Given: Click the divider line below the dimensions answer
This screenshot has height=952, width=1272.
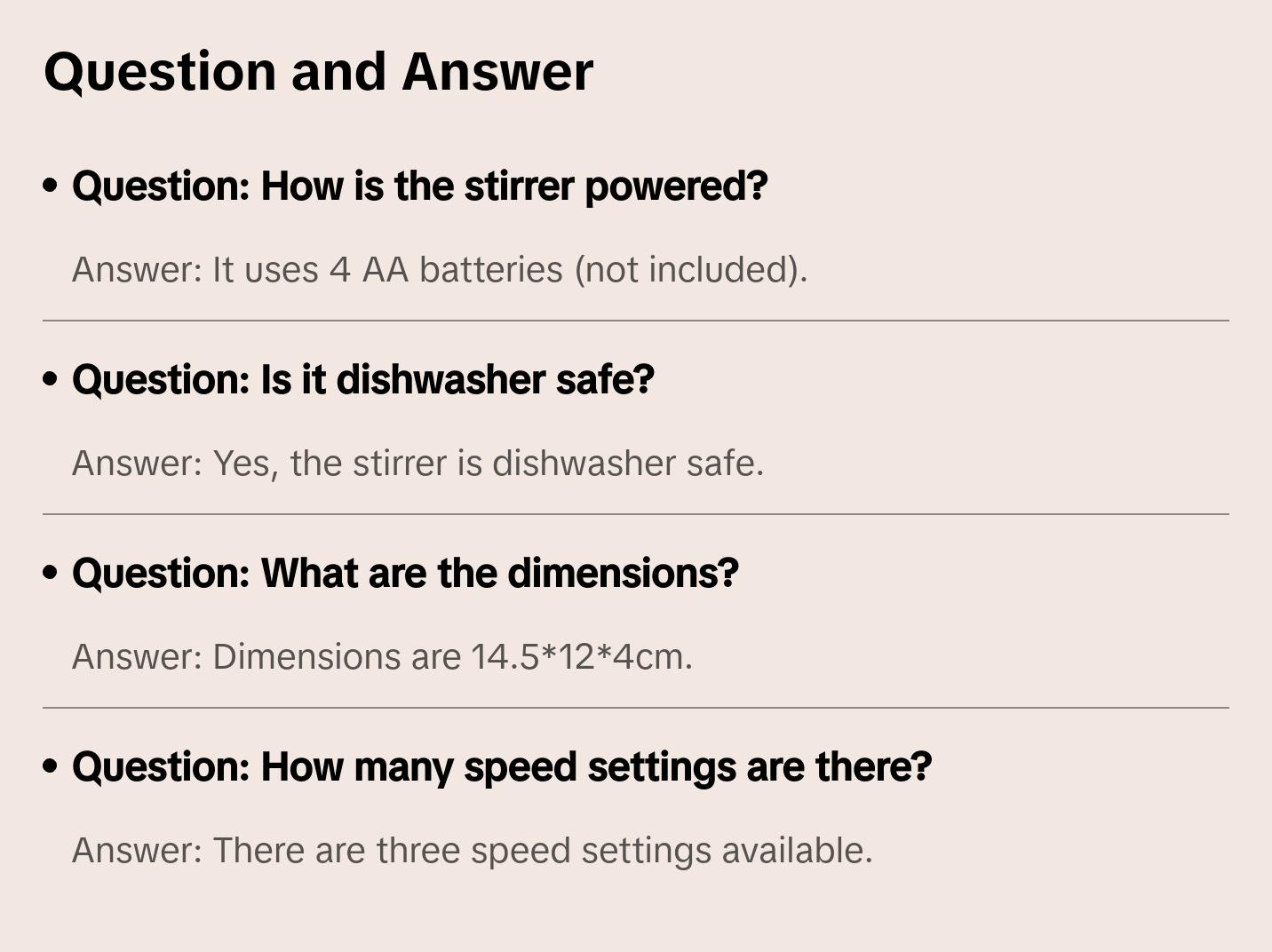Looking at the screenshot, I should coord(636,708).
